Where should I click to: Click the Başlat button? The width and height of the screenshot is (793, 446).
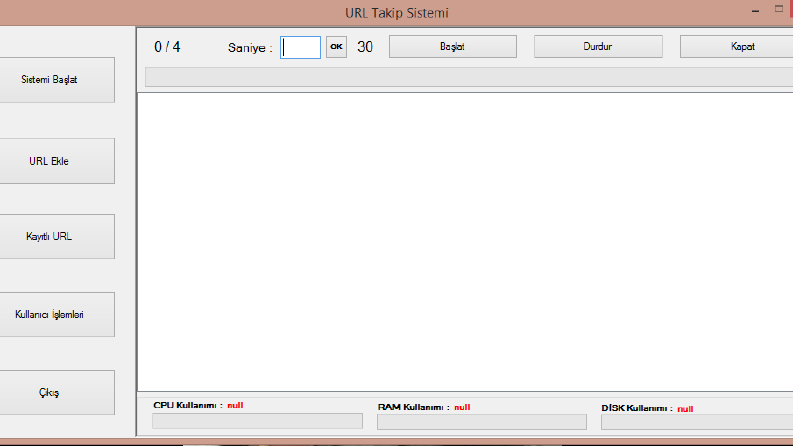[x=453, y=47]
